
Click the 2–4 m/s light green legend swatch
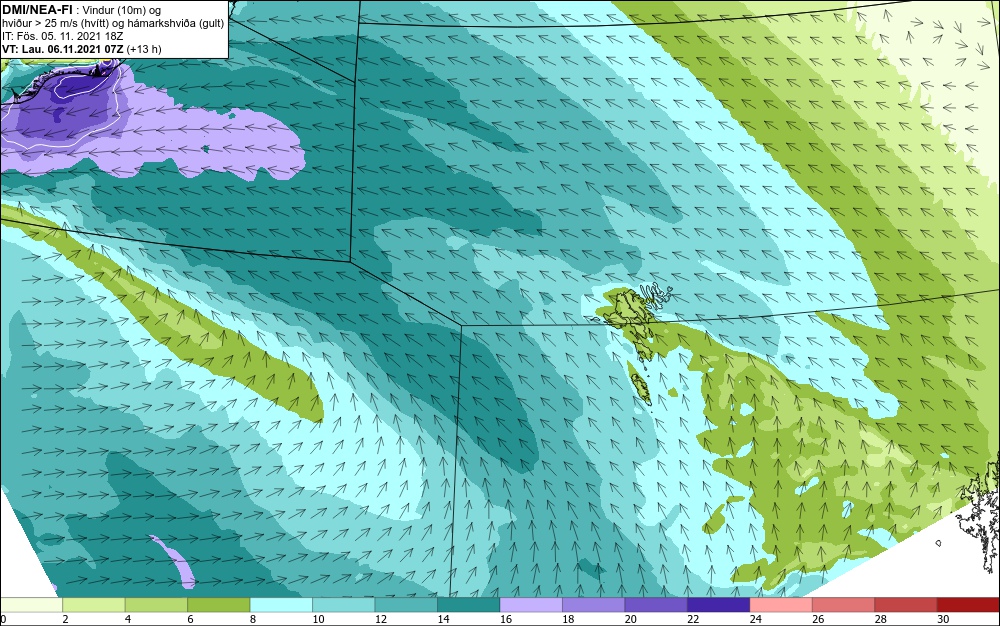pos(94,604)
